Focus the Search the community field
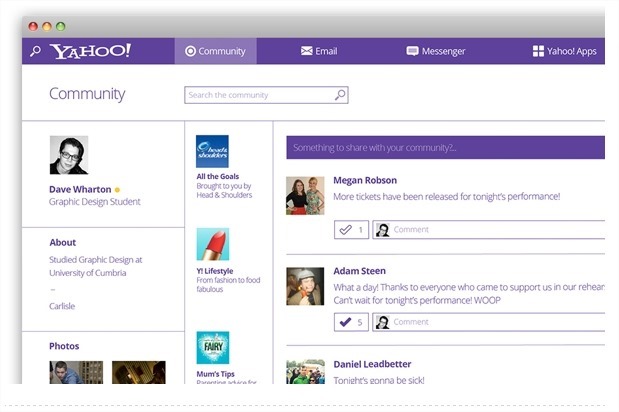The height and width of the screenshot is (412, 619). pyautogui.click(x=266, y=95)
